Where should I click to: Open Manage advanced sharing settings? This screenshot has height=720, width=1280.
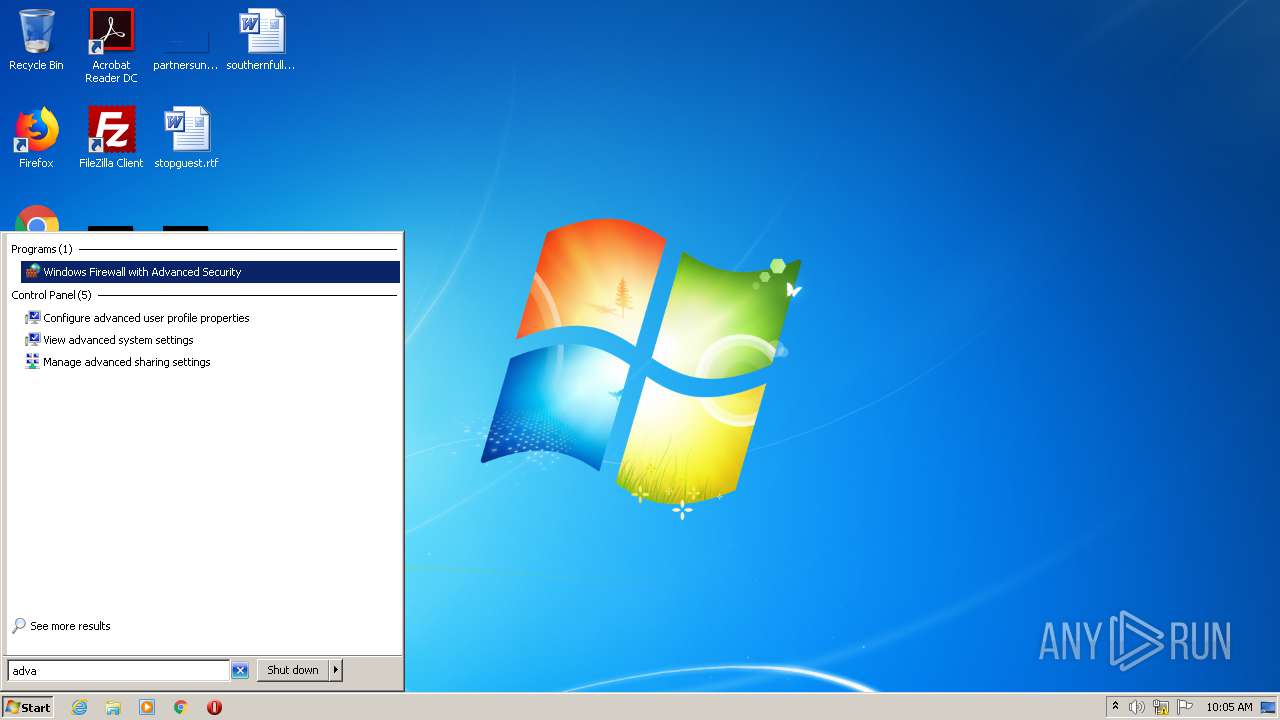127,362
